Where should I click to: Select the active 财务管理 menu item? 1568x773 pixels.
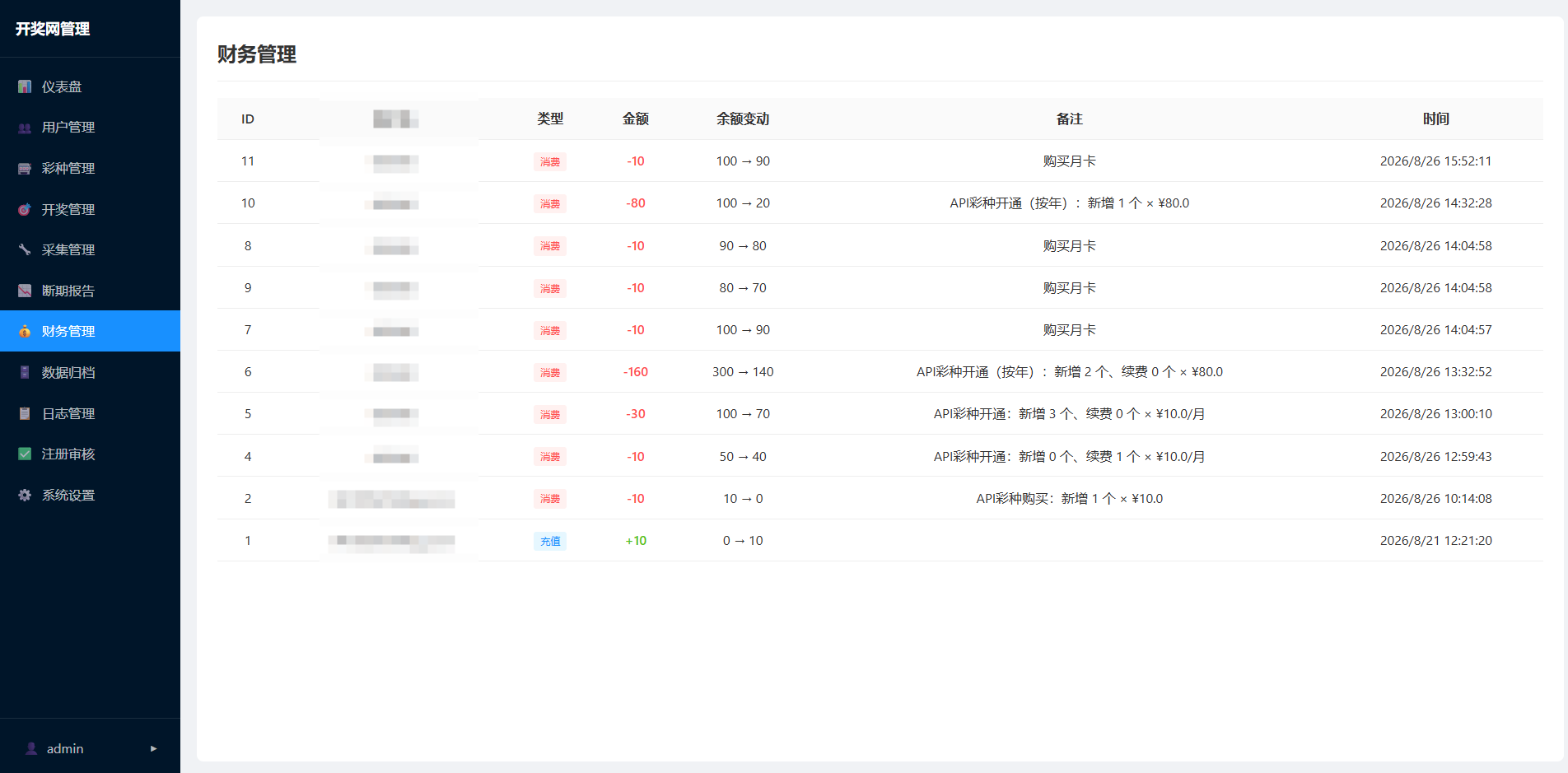tap(90, 331)
